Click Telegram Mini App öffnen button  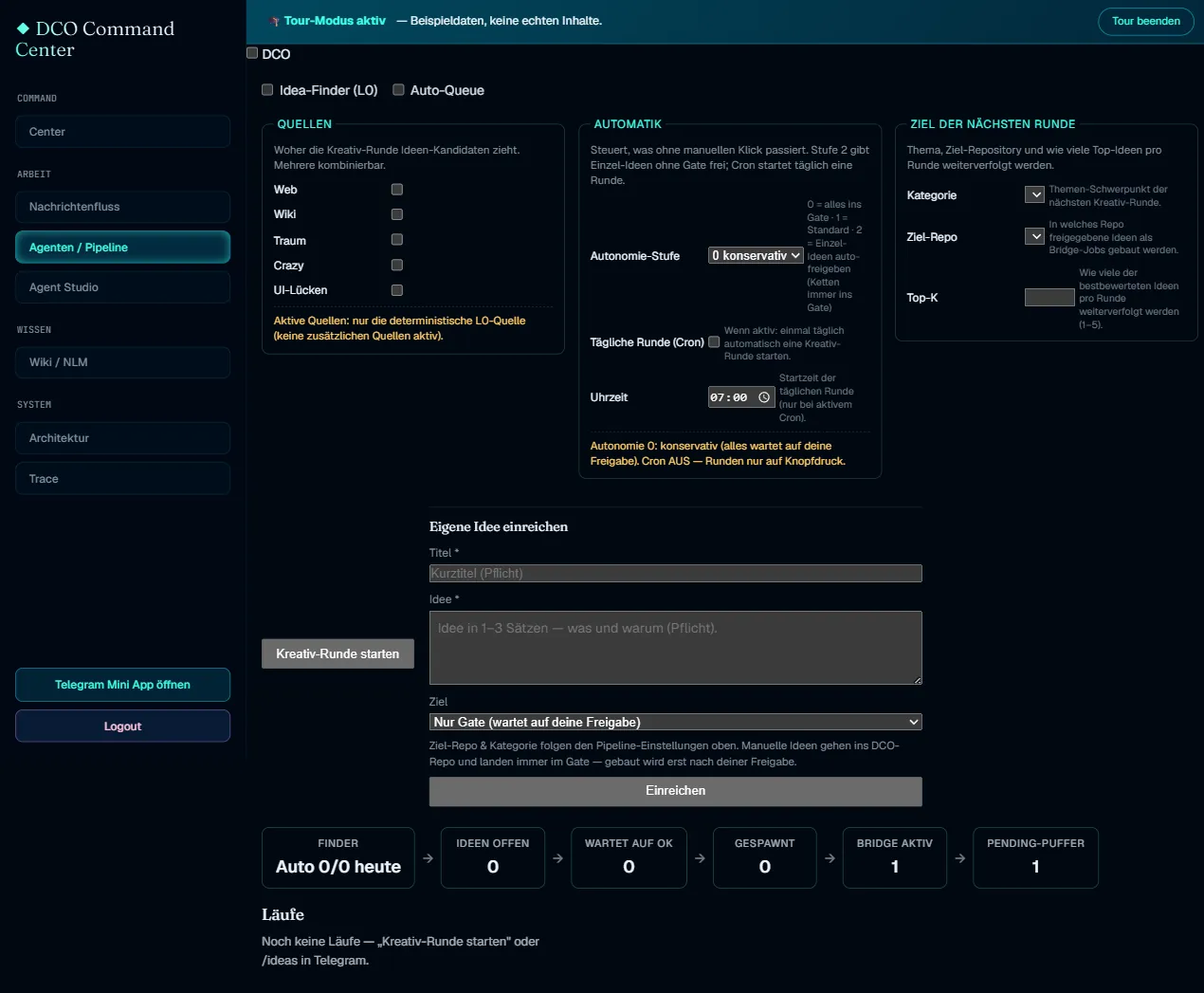coord(122,685)
